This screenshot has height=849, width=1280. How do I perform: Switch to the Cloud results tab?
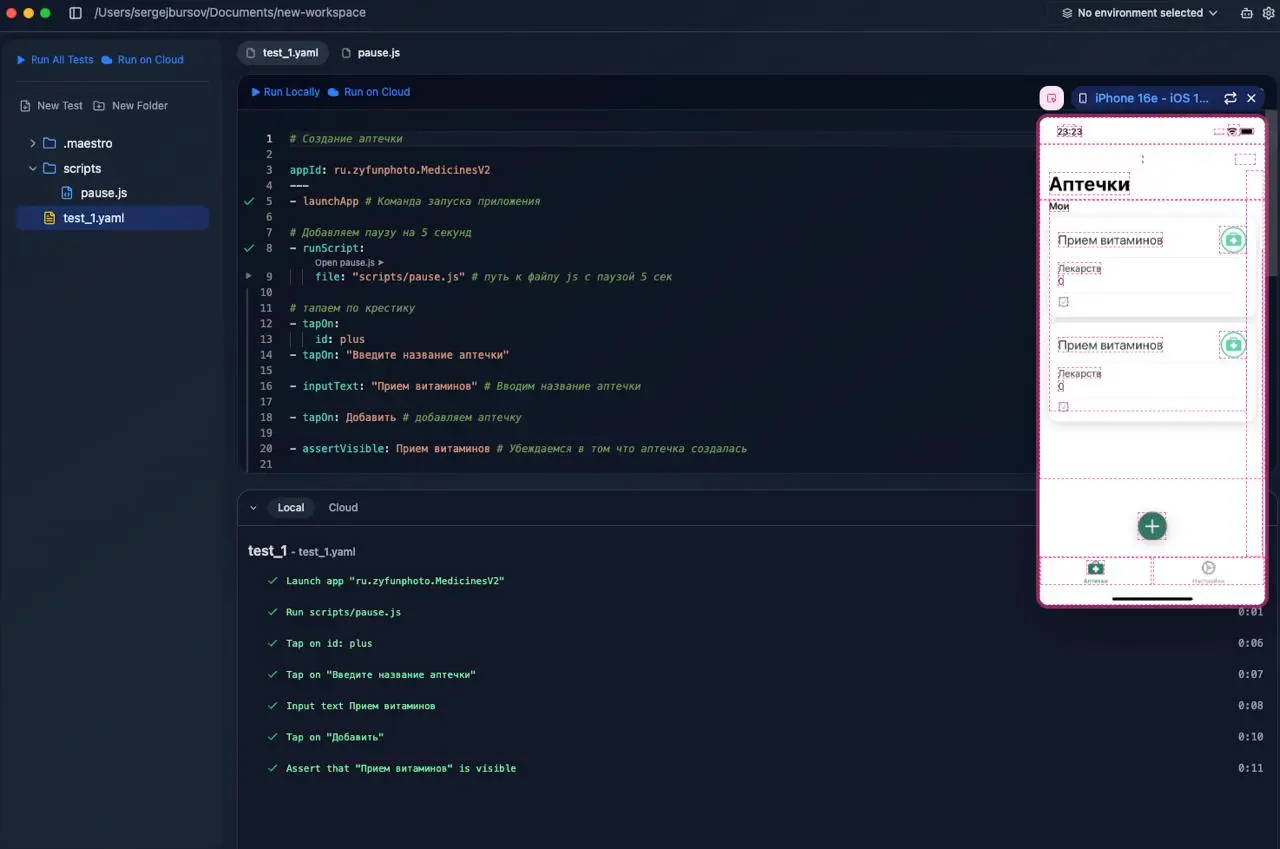tap(343, 508)
